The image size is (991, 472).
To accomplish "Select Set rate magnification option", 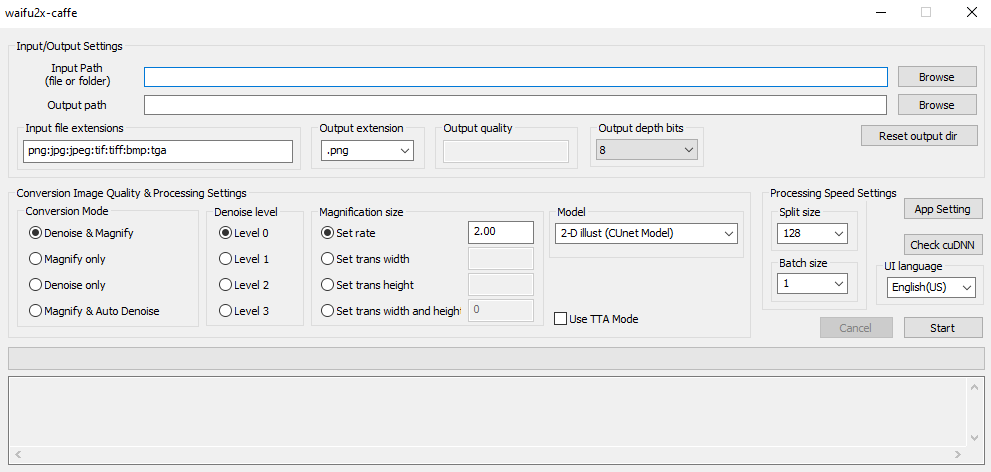I will point(348,233).
